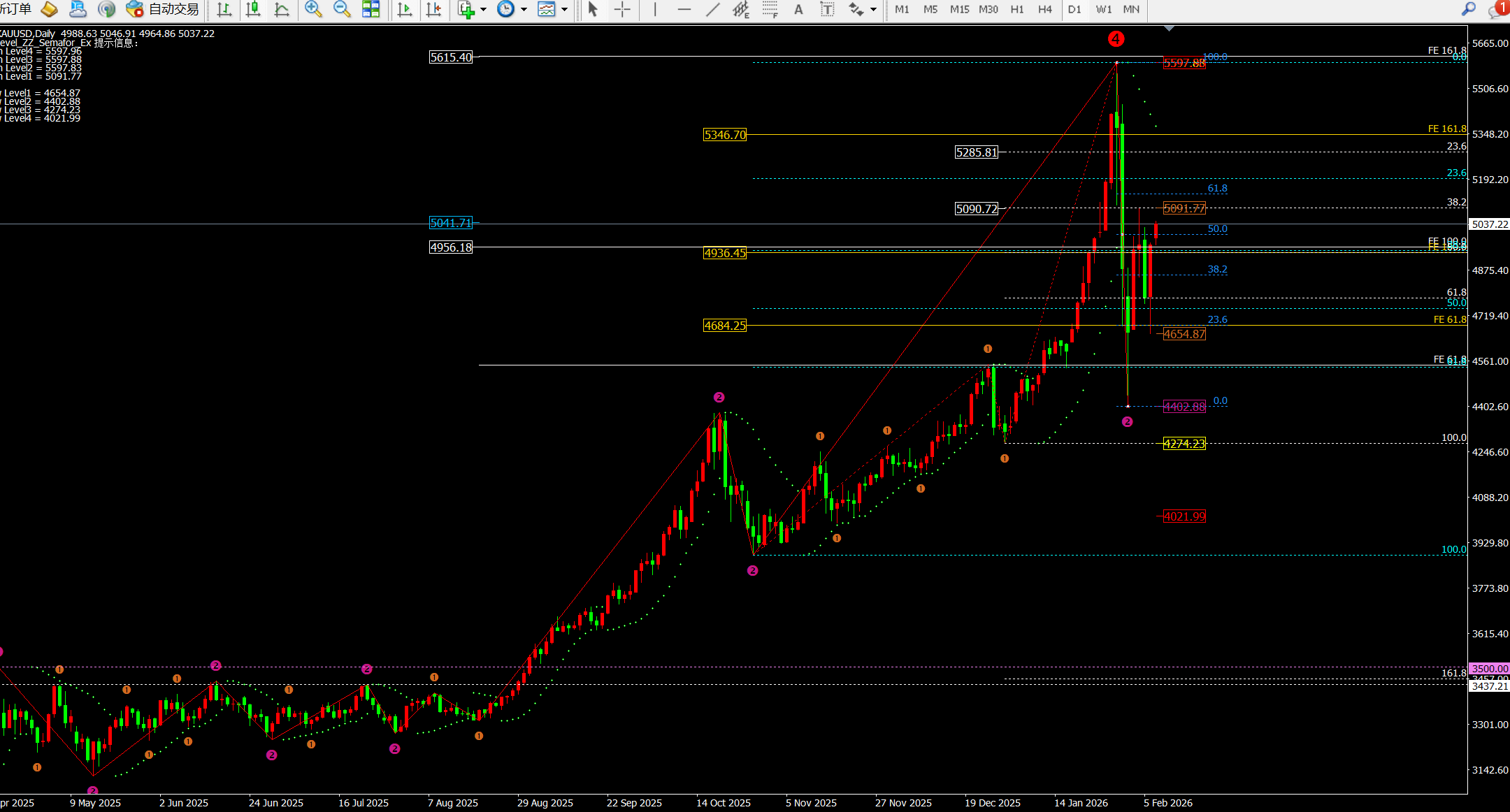Expand the indicators list dropdown arrow
The height and width of the screenshot is (812, 1510).
[483, 9]
